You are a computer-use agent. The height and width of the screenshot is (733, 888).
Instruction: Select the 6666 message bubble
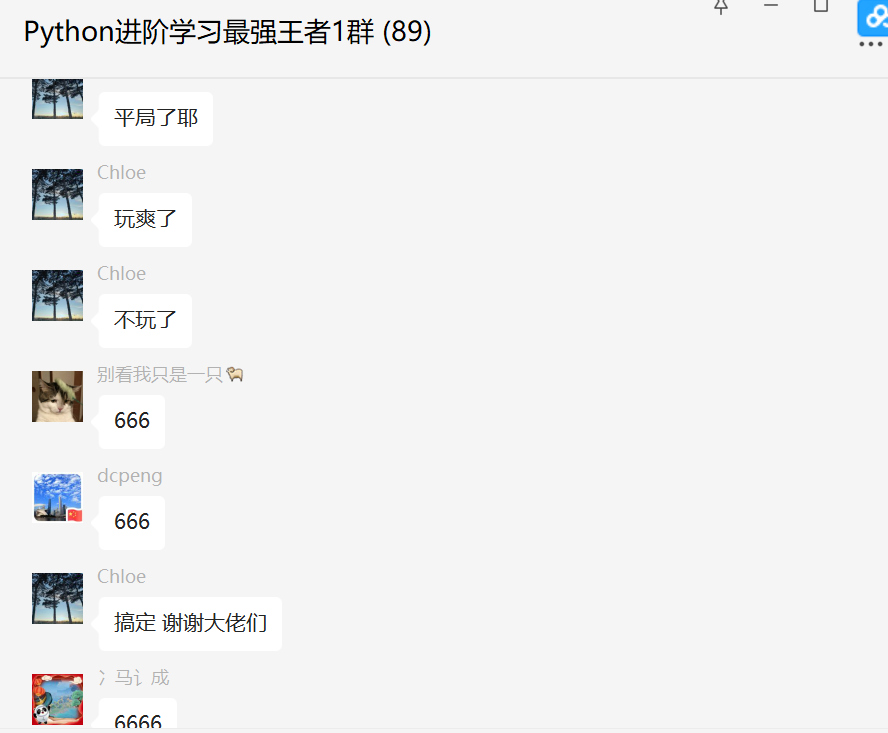[138, 714]
